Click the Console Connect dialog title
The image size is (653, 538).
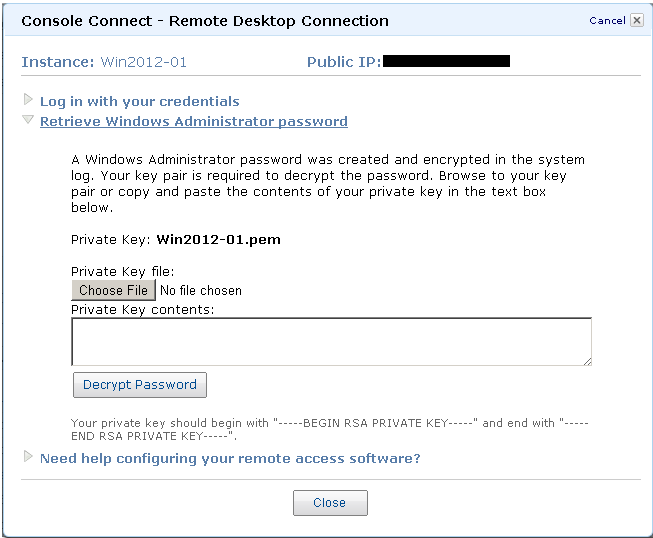(205, 20)
